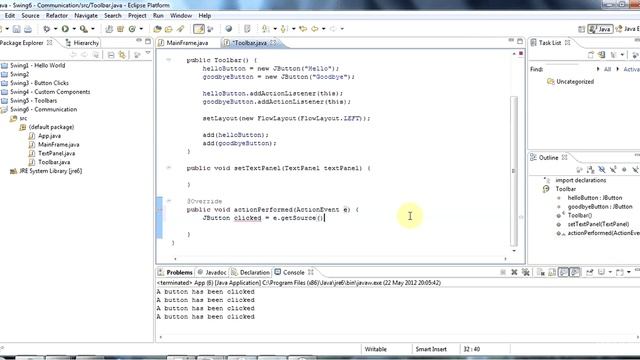Open the Navigate menu

[86, 16]
